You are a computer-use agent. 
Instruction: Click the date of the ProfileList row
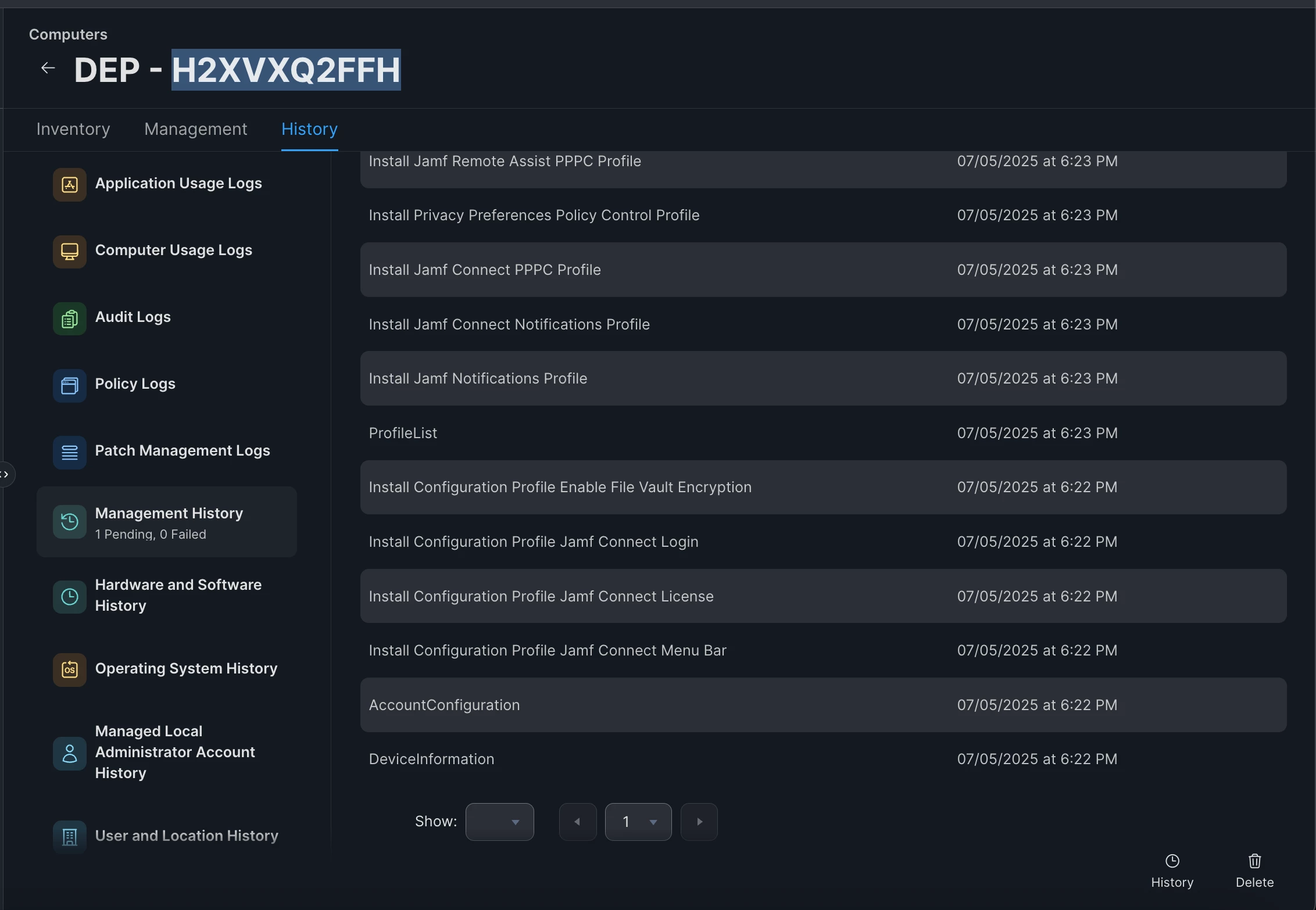point(1038,433)
